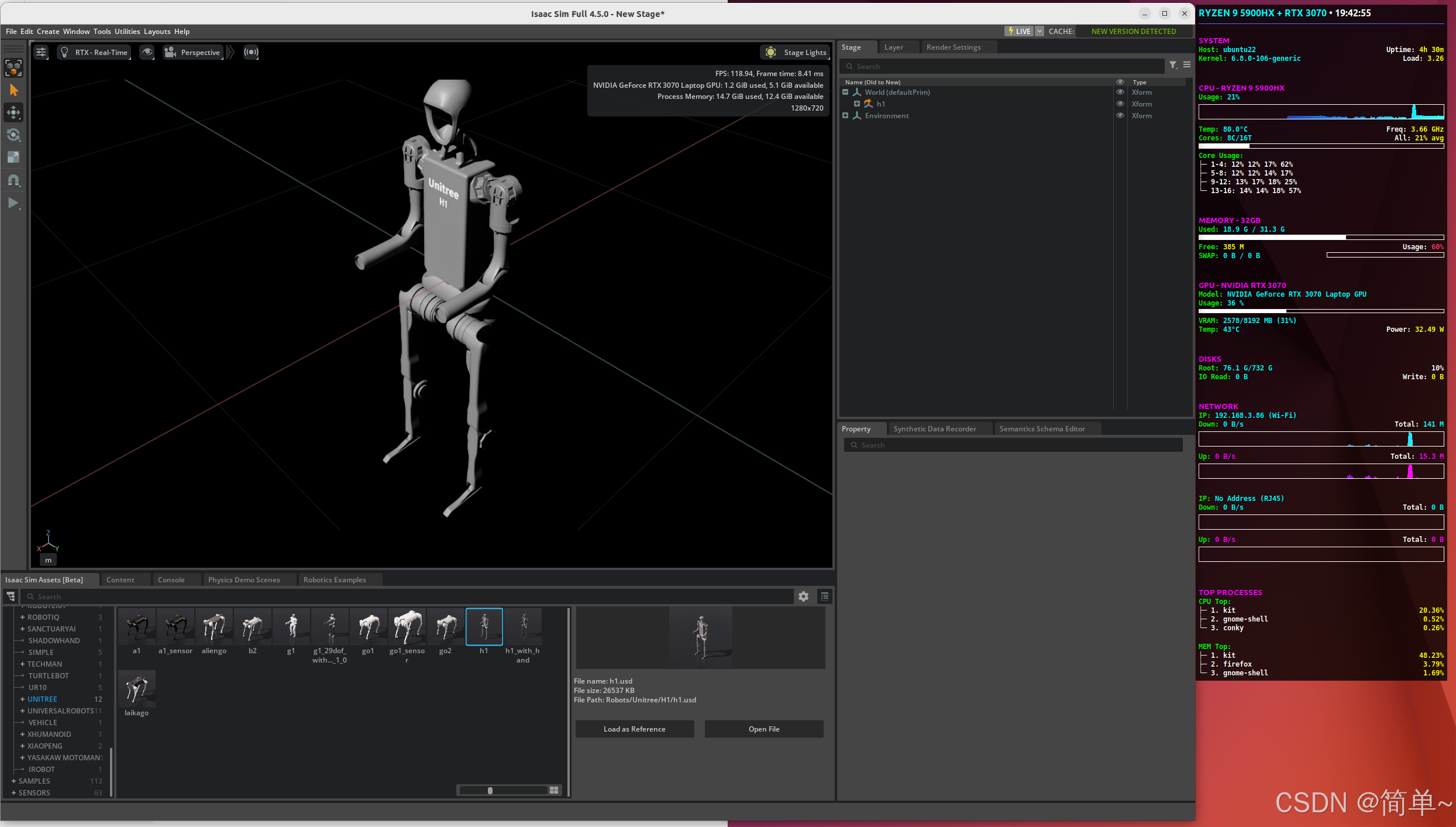1456x827 pixels.
Task: Open the Utilities menu
Action: pyautogui.click(x=127, y=32)
